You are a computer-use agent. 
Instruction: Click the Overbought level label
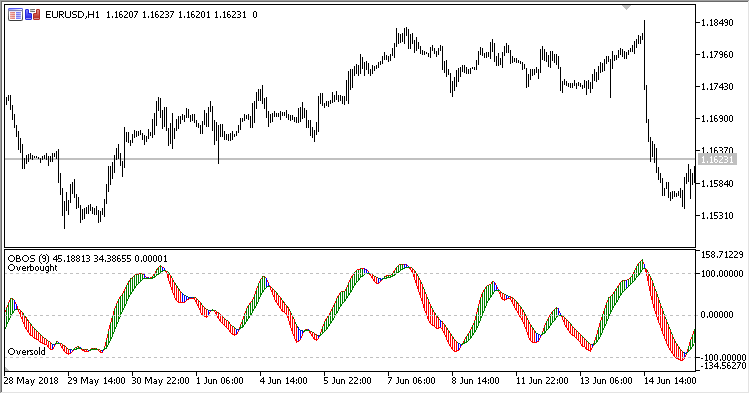tap(33, 268)
